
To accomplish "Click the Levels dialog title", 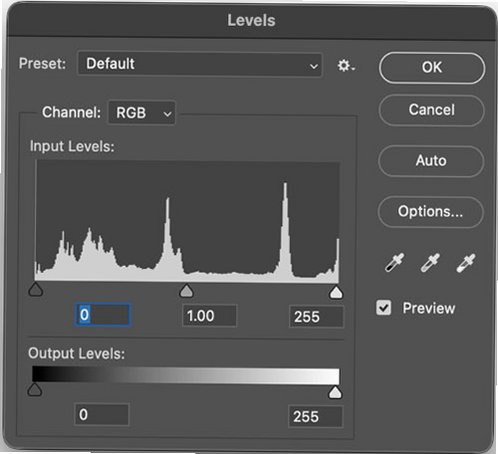I will [251, 21].
